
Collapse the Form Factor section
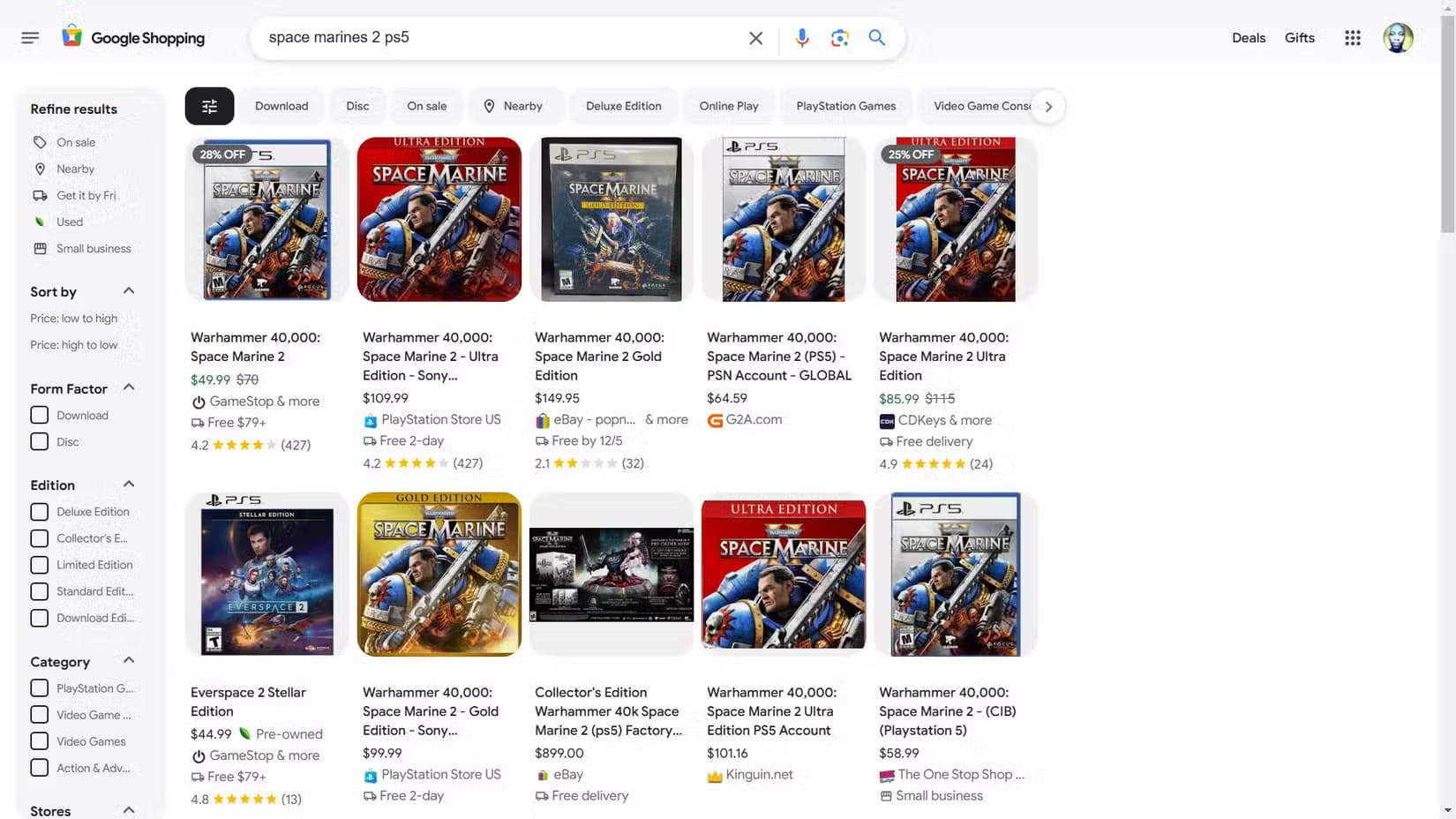click(x=129, y=387)
